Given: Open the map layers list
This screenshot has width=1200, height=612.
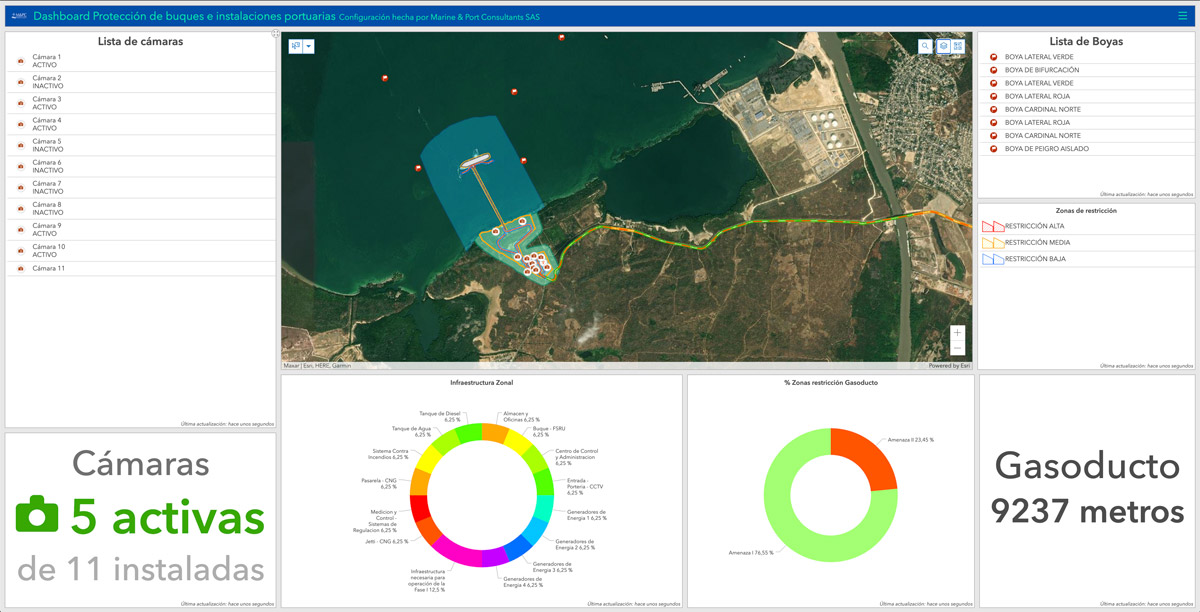Looking at the screenshot, I should click(x=943, y=46).
